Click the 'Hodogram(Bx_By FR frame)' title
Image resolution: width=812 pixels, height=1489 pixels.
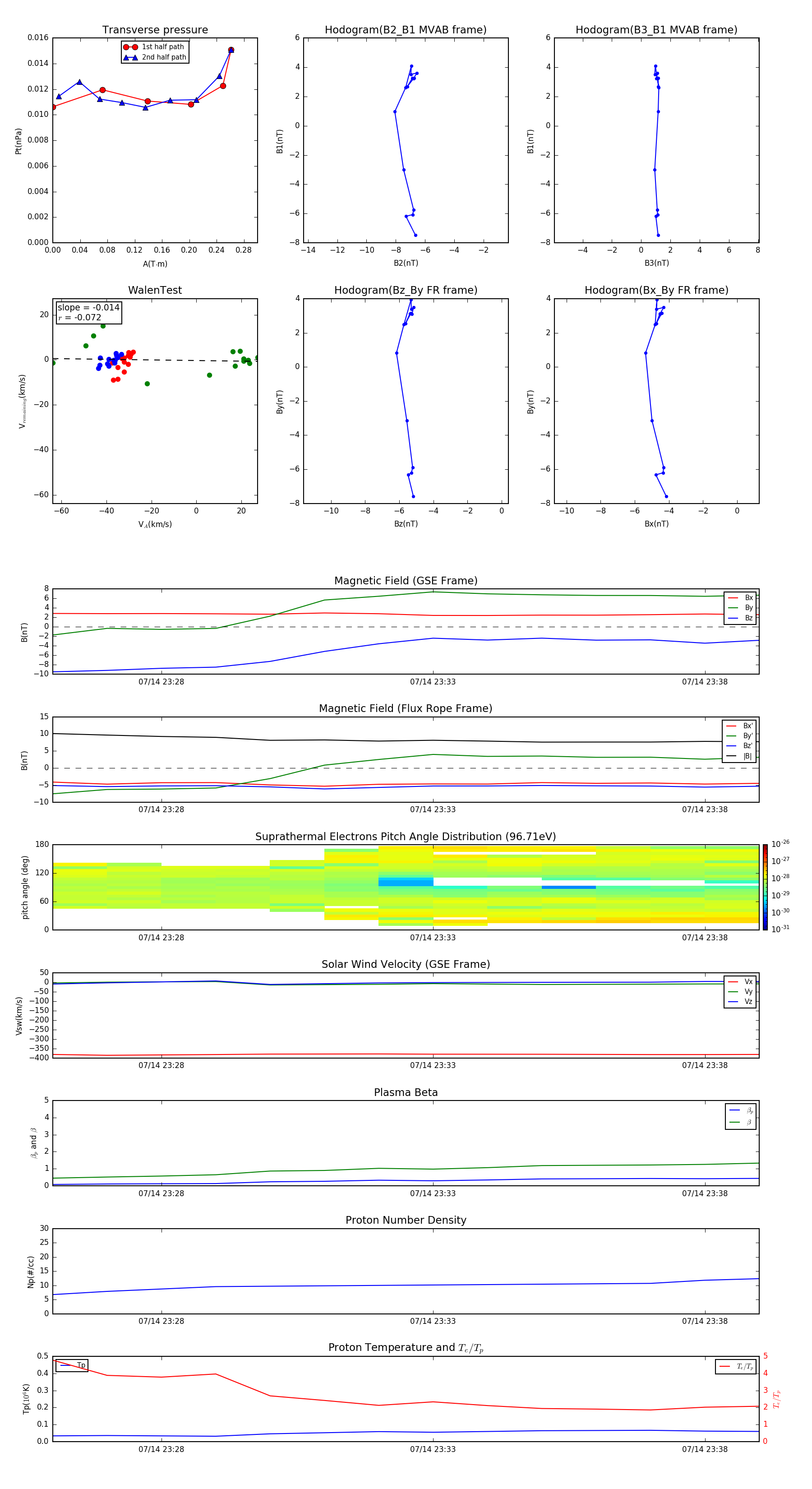(656, 290)
